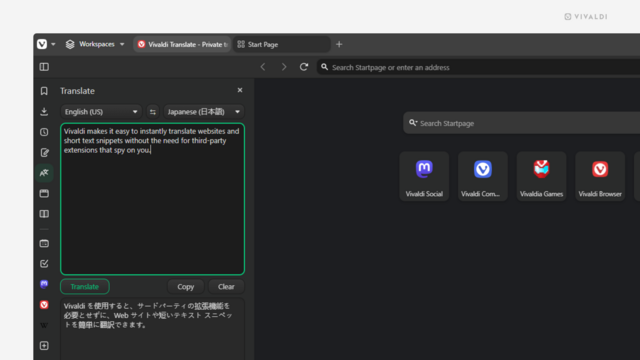Go forward in history
The height and width of the screenshot is (360, 640).
[x=284, y=67]
